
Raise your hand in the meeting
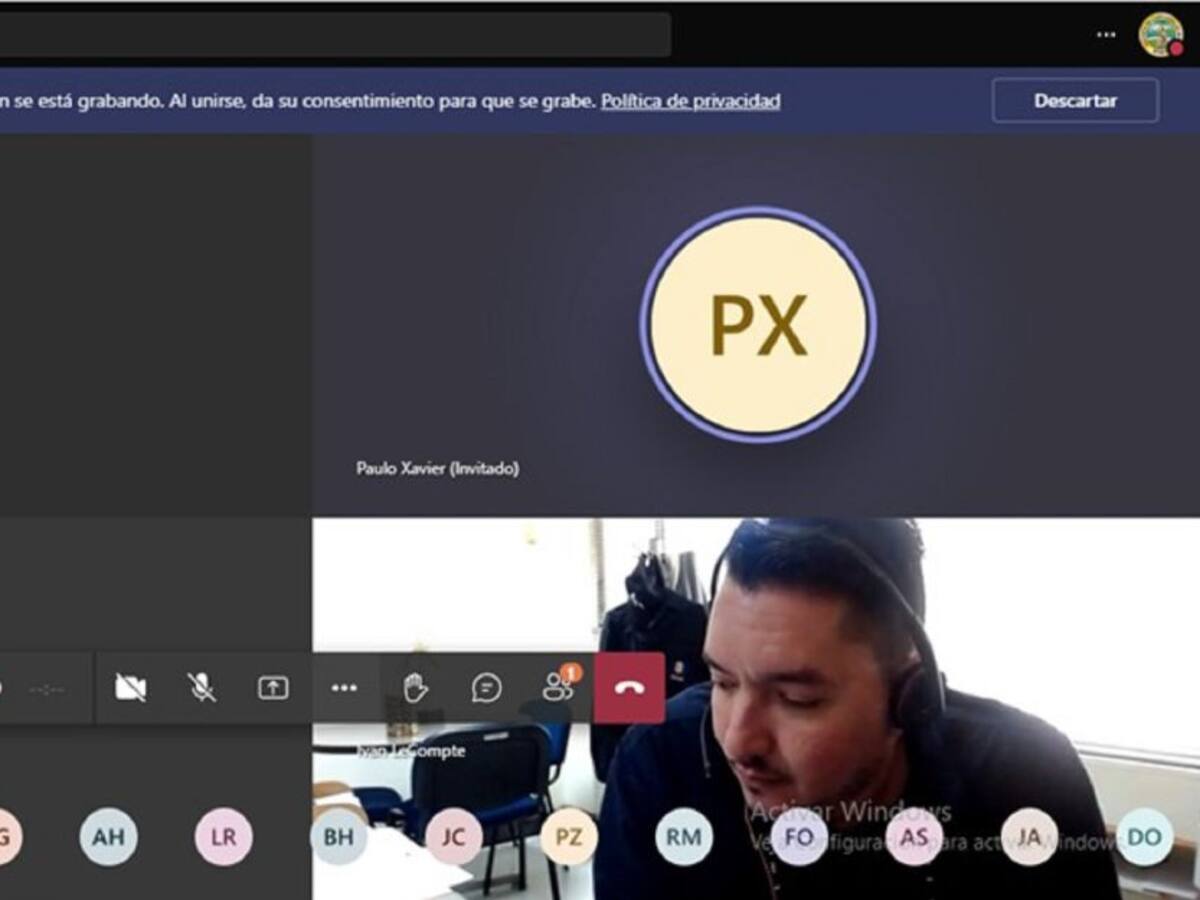(415, 688)
